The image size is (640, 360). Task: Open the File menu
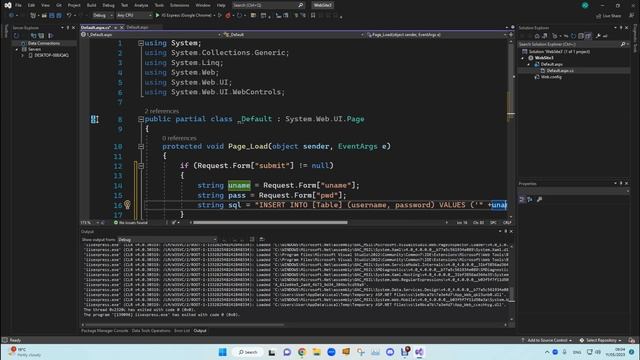[18, 5]
